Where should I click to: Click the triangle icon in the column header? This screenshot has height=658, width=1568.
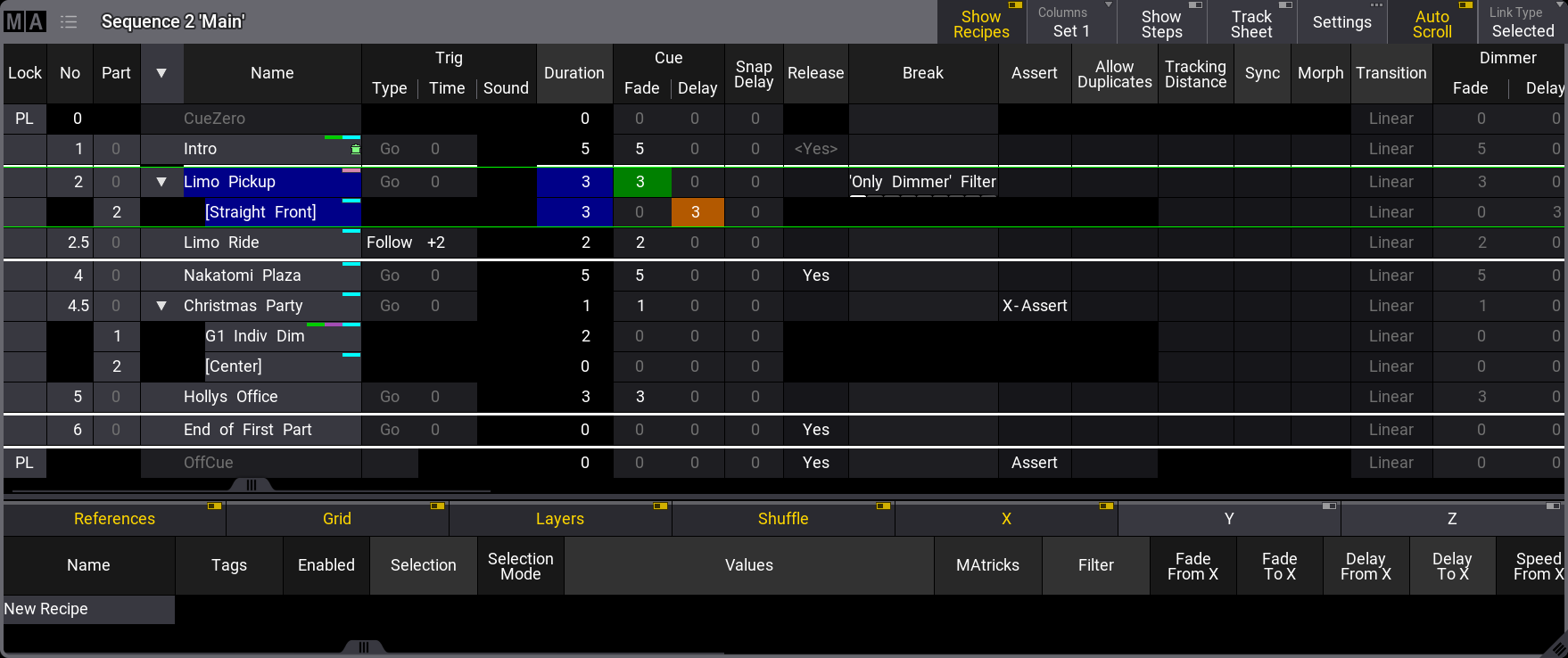pos(161,73)
